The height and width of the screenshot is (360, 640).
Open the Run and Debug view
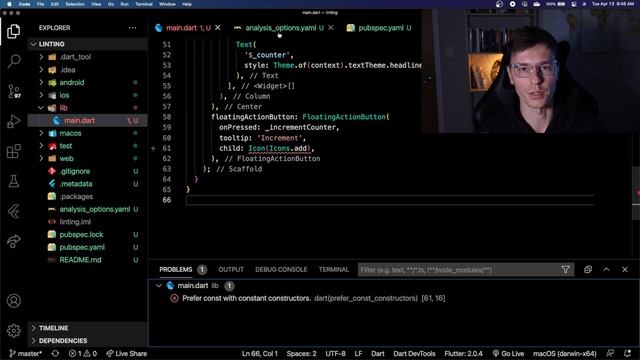pos(13,121)
